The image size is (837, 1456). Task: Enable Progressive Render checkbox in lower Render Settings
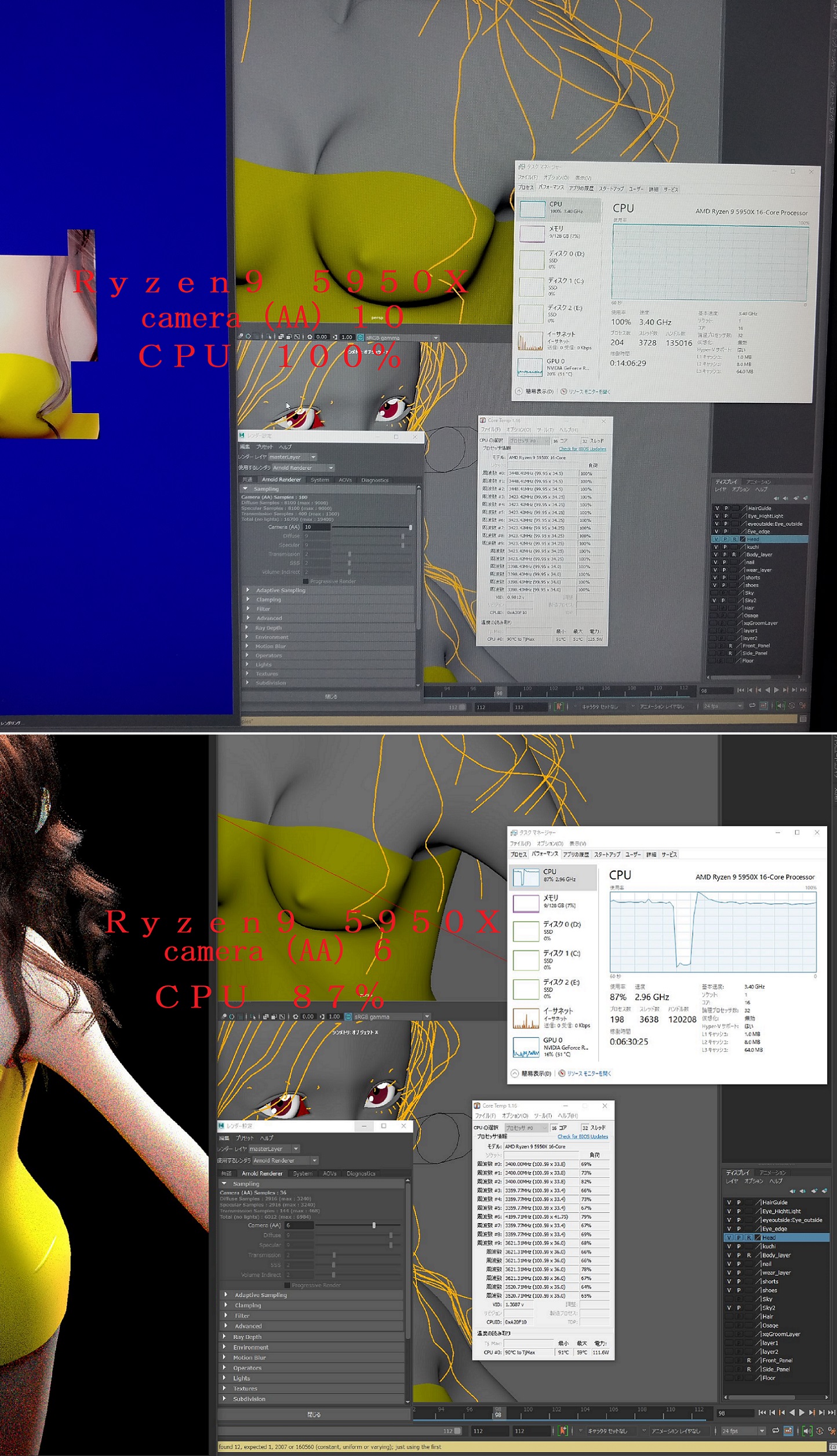tap(287, 1285)
